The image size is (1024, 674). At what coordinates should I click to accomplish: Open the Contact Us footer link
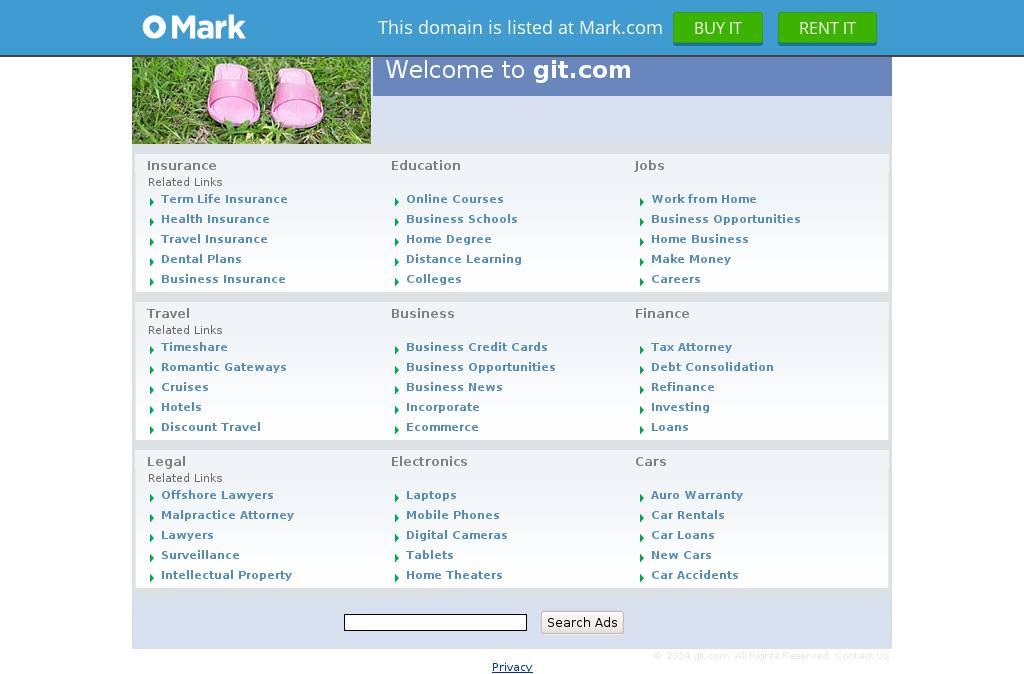861,656
